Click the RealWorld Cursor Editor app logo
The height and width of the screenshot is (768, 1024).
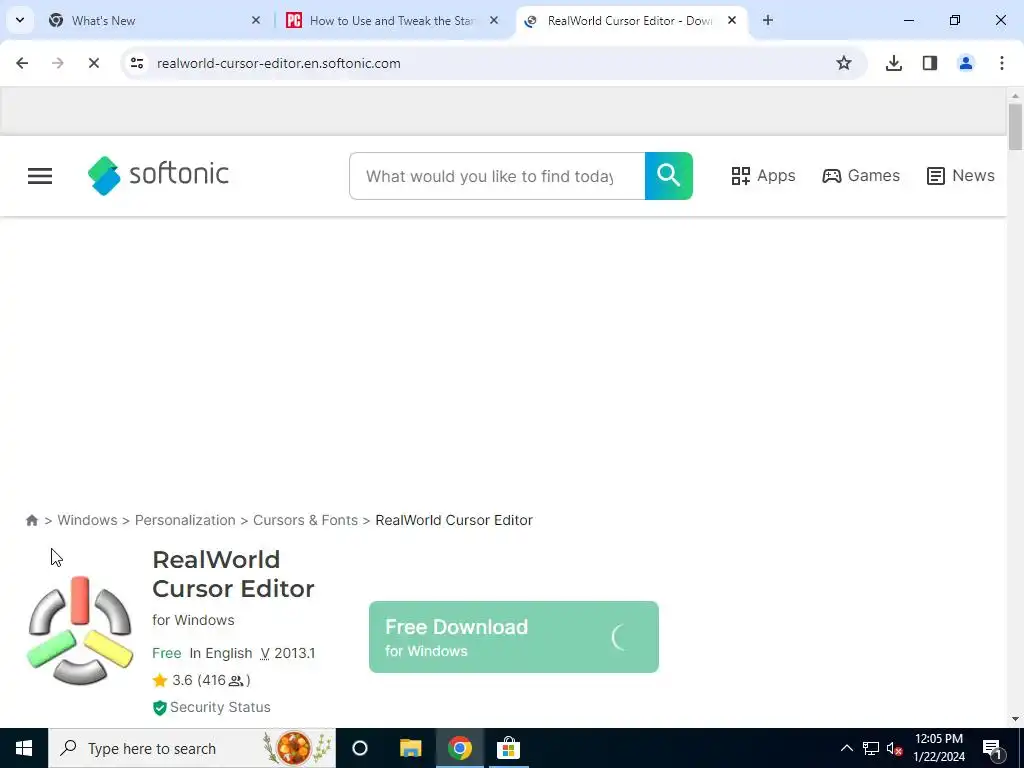click(80, 630)
